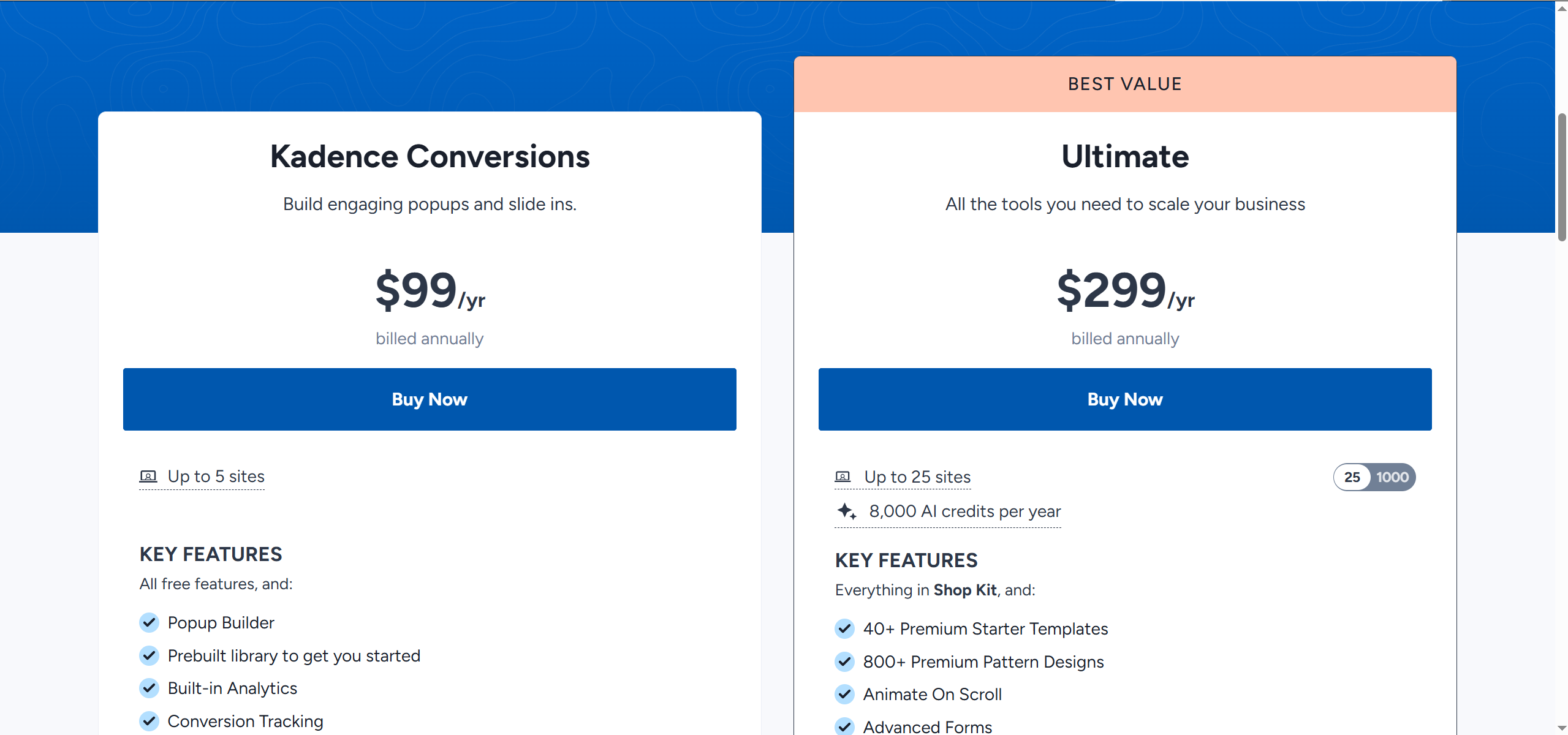Click the Up to 5 sites tooltip text
Image resolution: width=1568 pixels, height=735 pixels.
point(216,477)
